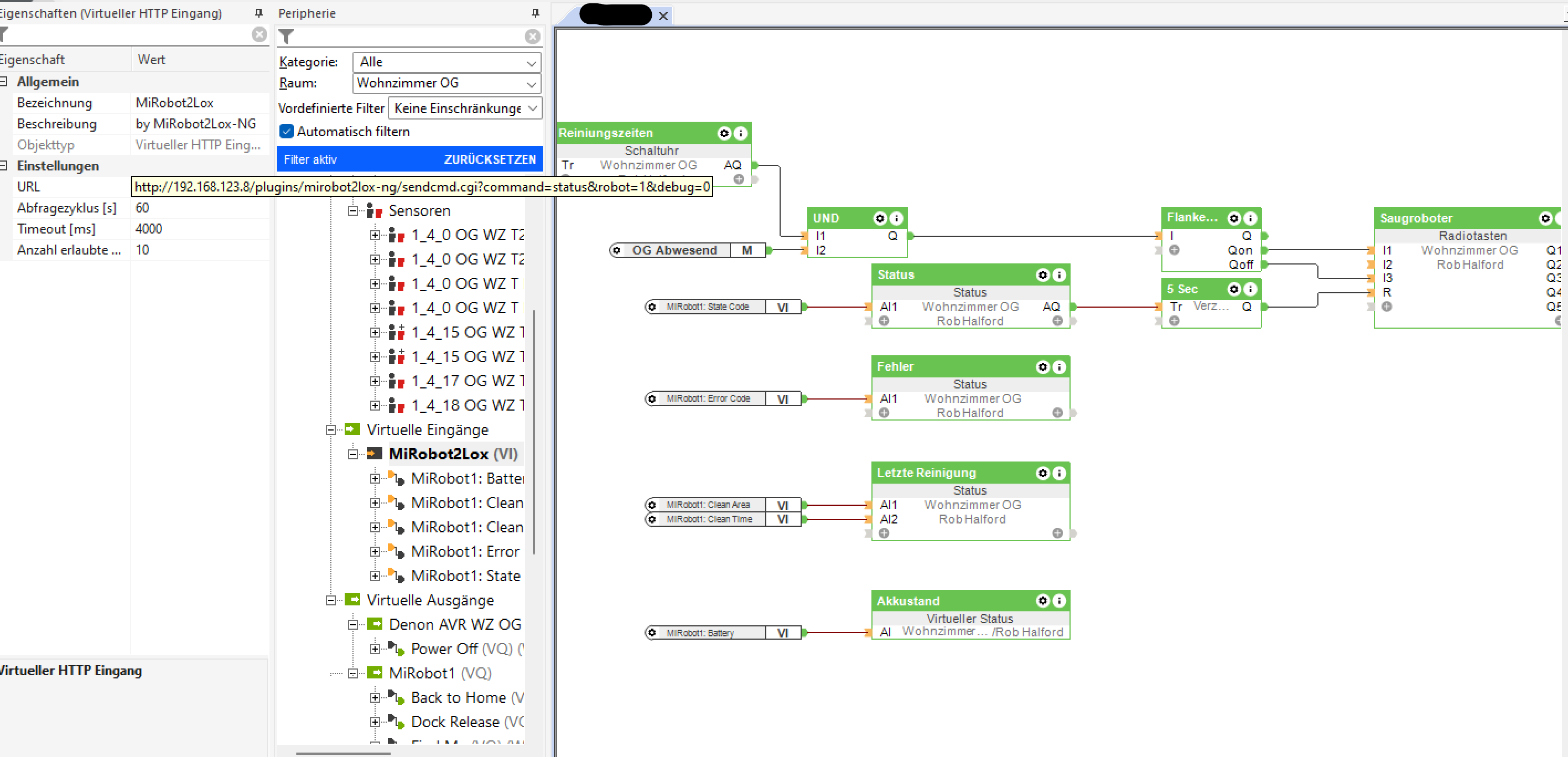The image size is (1568, 757).
Task: Collapse the Virtuelle Eingänge tree node
Action: [x=330, y=430]
